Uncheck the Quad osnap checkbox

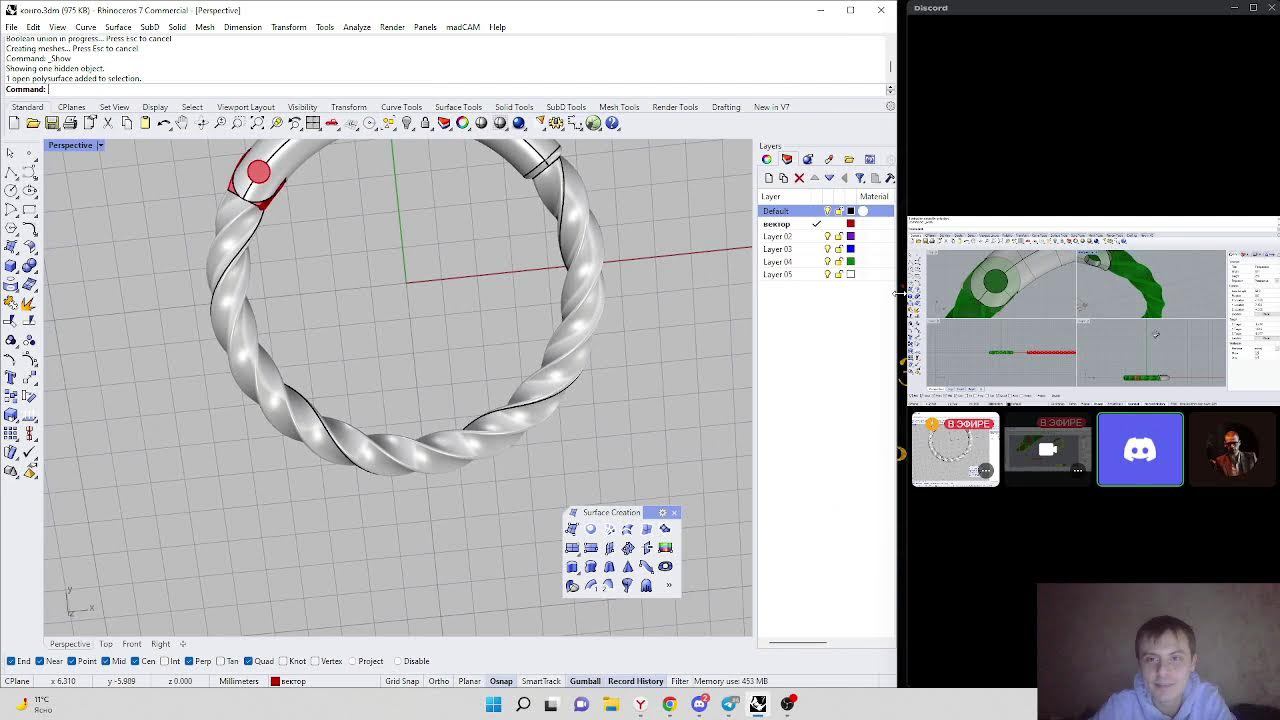pyautogui.click(x=250, y=661)
